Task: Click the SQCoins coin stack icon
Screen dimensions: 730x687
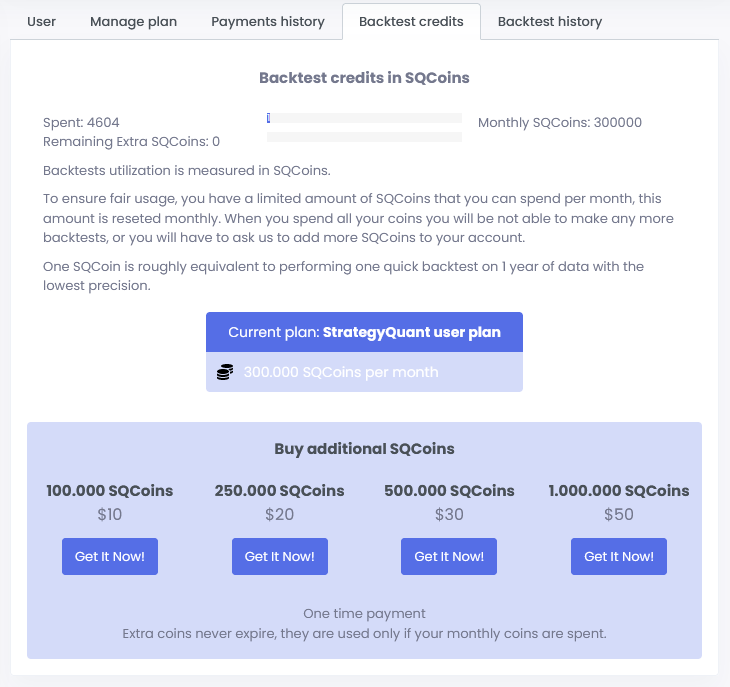Action: coord(225,372)
